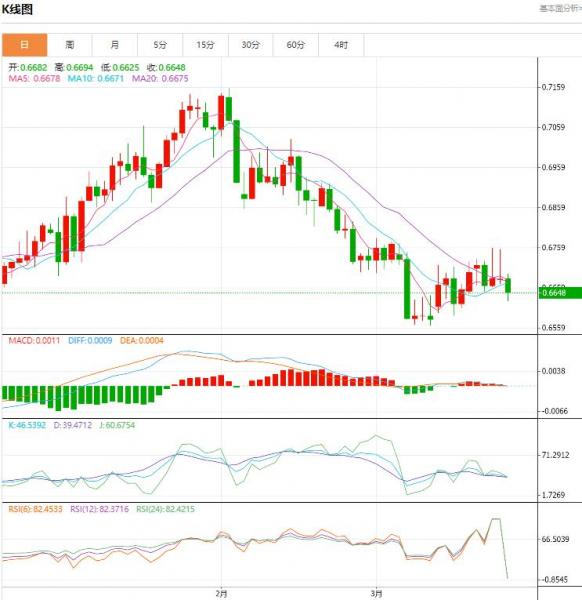The width and height of the screenshot is (582, 600).
Task: Click the RSI(6) indicator label
Action: [37, 509]
